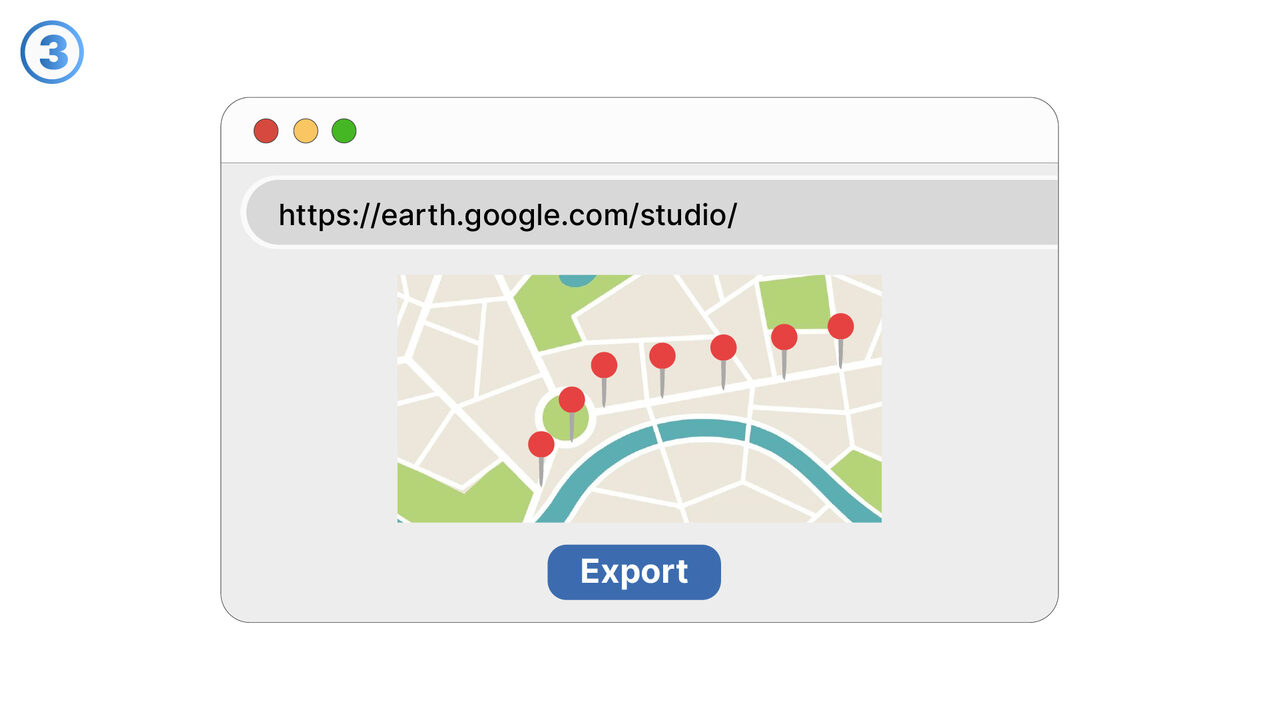Click the red close button
The height and width of the screenshot is (720, 1279).
coord(265,130)
